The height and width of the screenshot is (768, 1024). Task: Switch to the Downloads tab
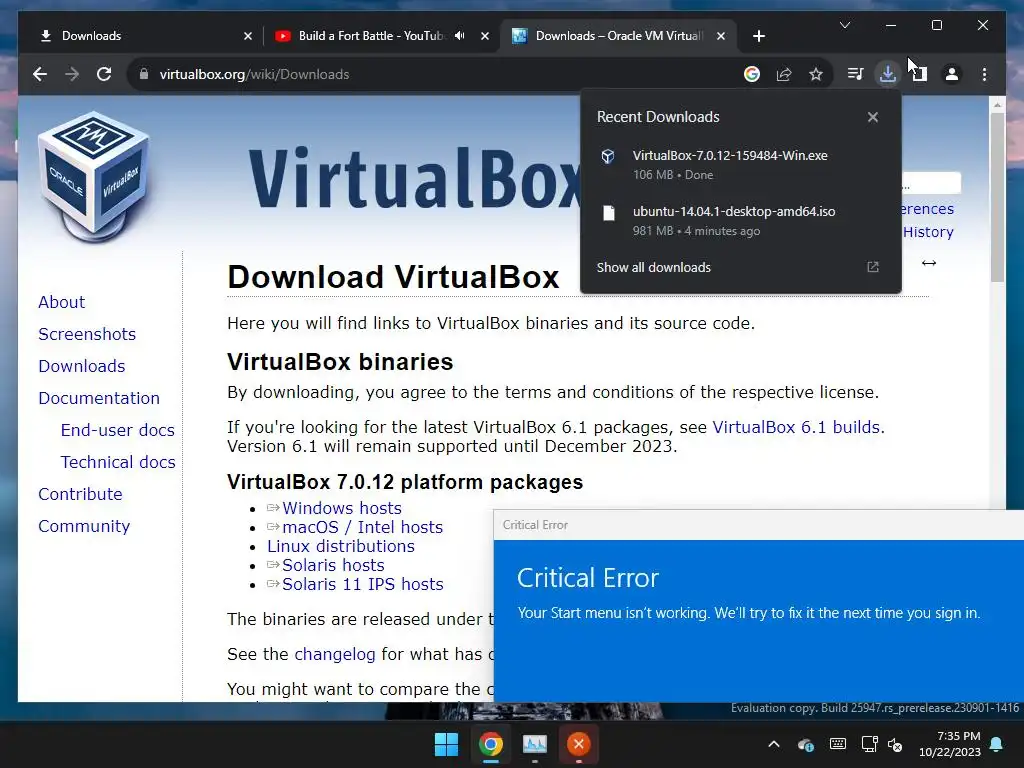pos(140,36)
